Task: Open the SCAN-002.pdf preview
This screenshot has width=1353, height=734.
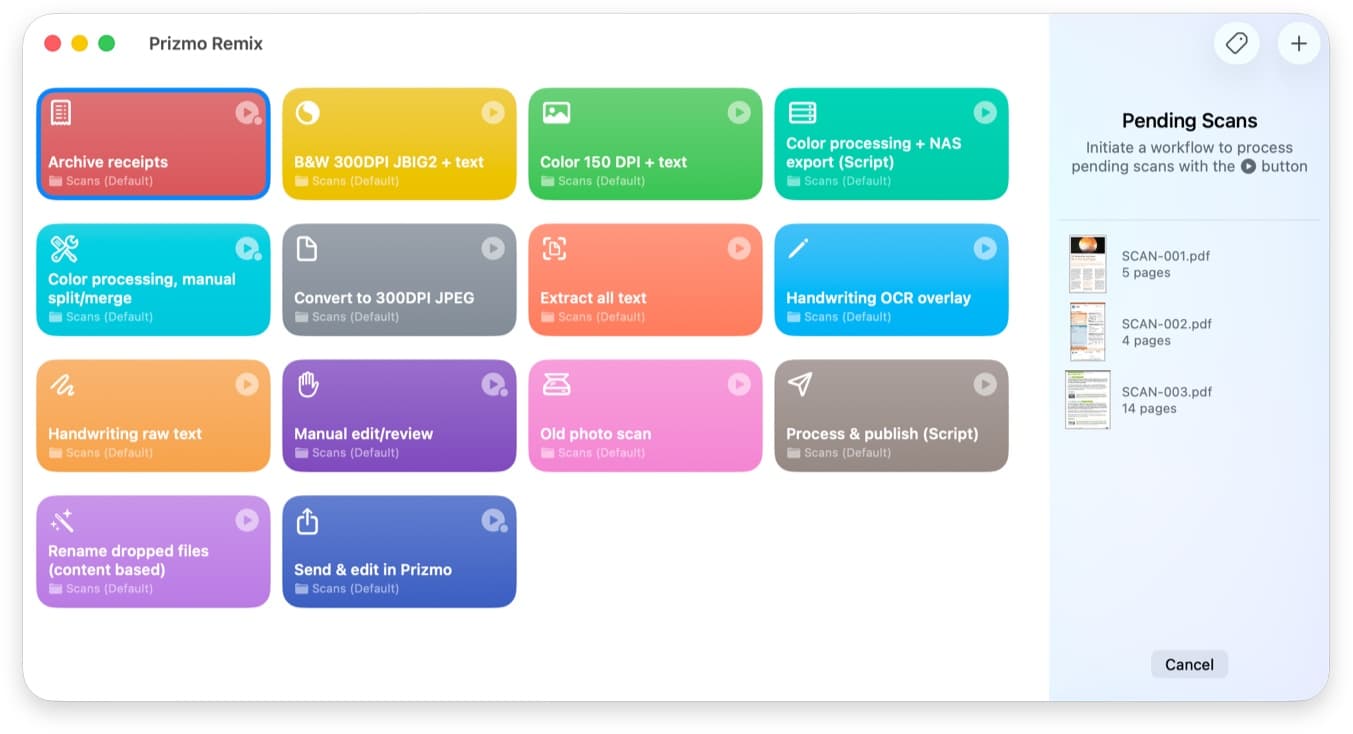Action: tap(1087, 332)
